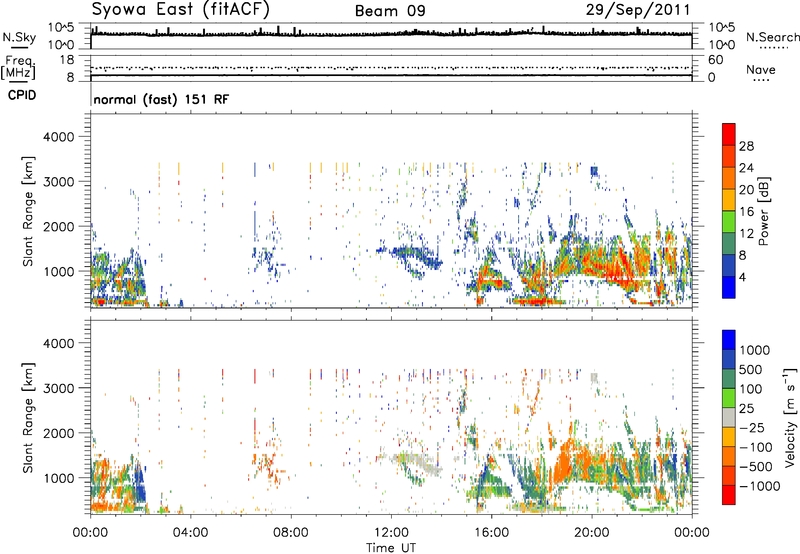Click the '2000' tick of the power panel
The height and width of the screenshot is (554, 800).
[x=58, y=226]
